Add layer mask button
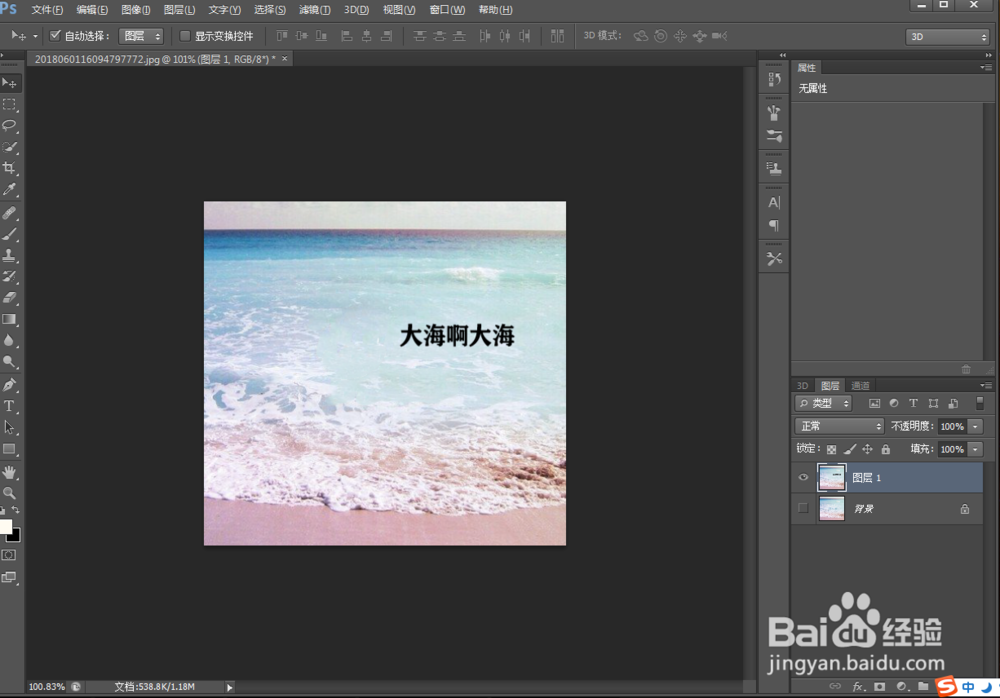The height and width of the screenshot is (698, 1000). tap(879, 687)
